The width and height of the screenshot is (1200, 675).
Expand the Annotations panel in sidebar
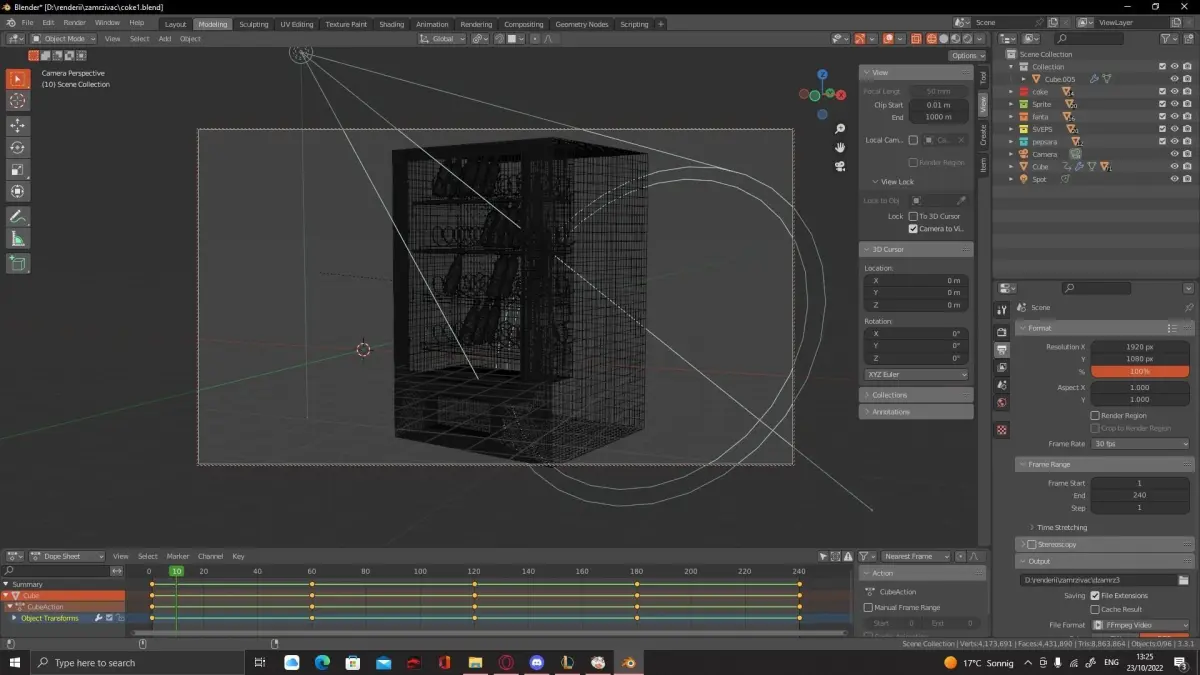916,412
